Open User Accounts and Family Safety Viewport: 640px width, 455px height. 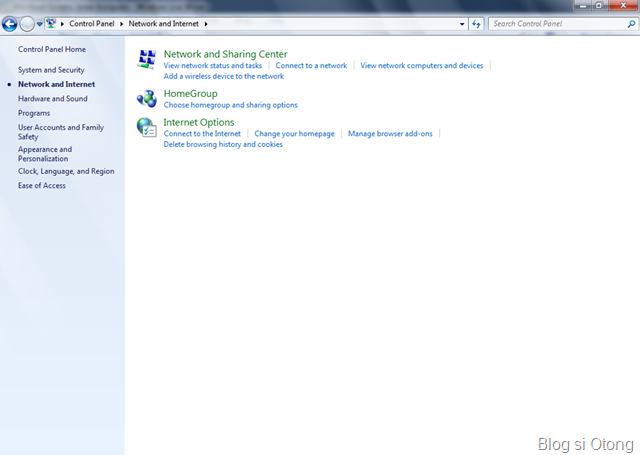point(61,132)
